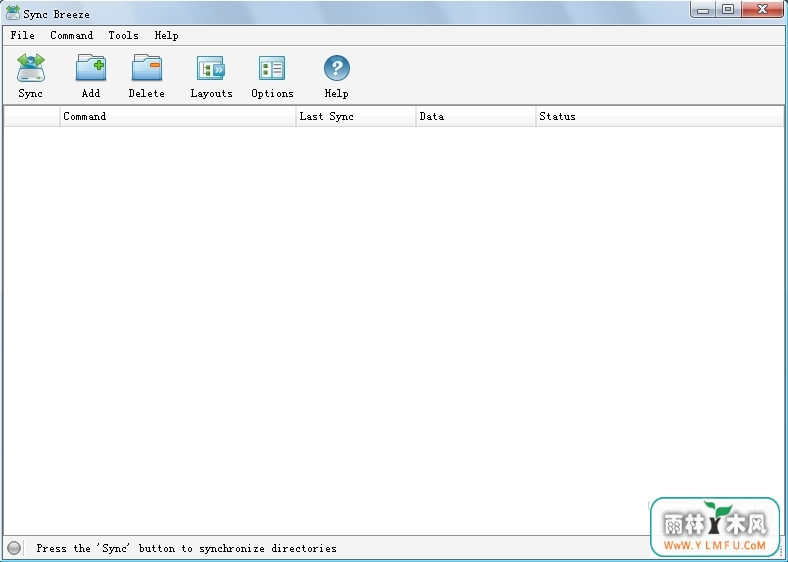This screenshot has width=788, height=562.
Task: Click the blank first column header
Action: (32, 116)
